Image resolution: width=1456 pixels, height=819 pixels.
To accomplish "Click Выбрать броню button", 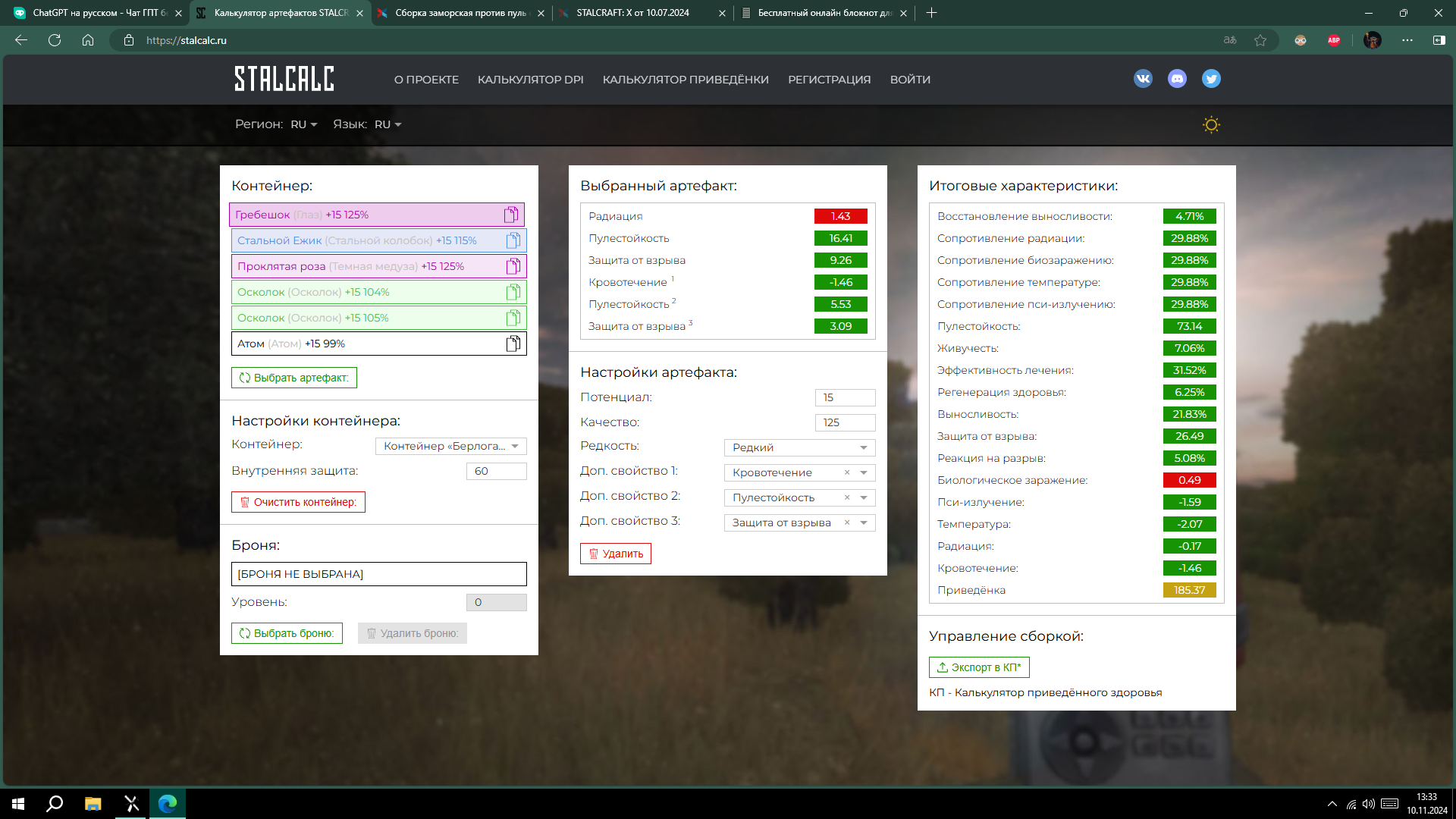I will tap(287, 633).
